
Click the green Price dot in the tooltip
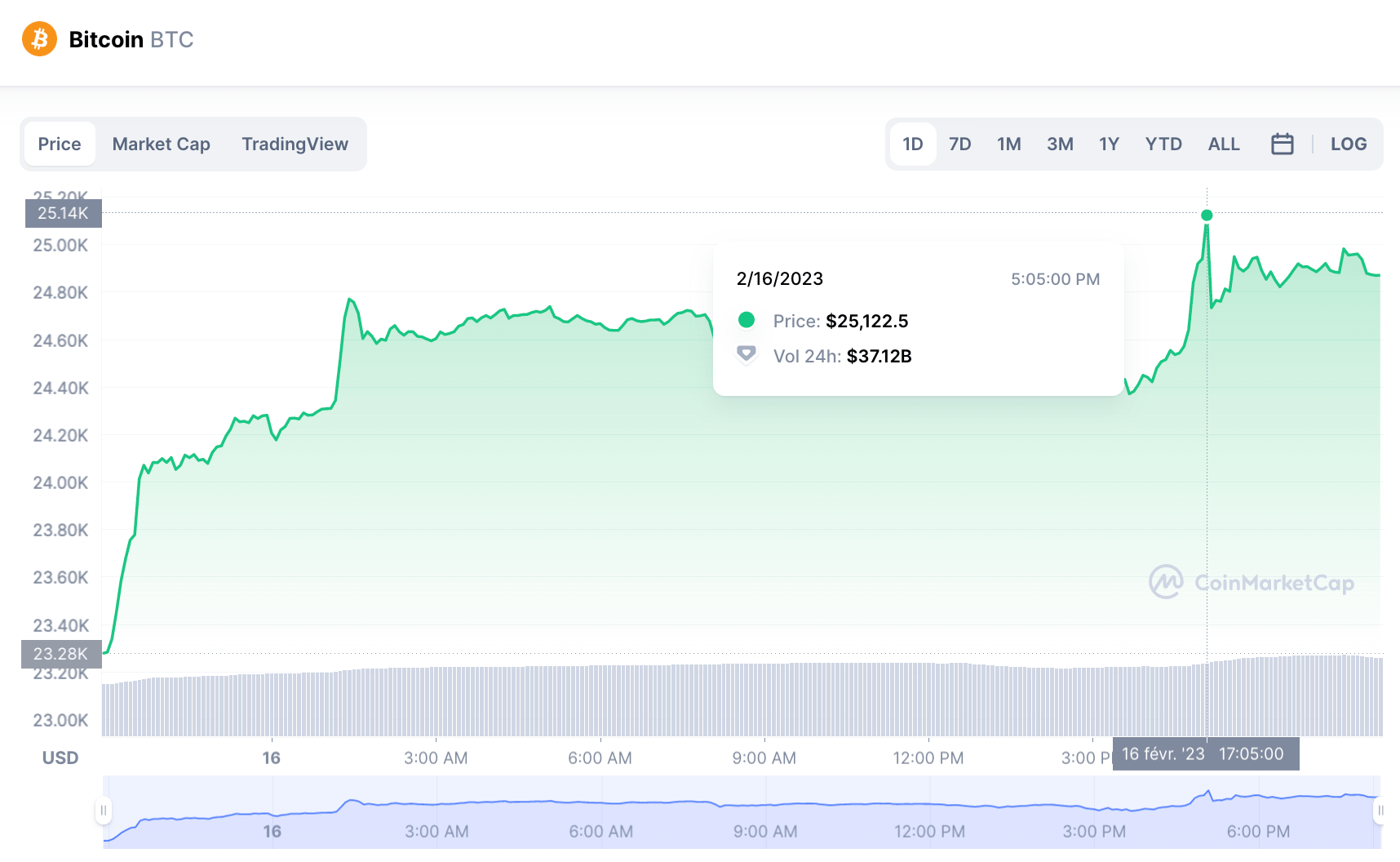(x=747, y=321)
